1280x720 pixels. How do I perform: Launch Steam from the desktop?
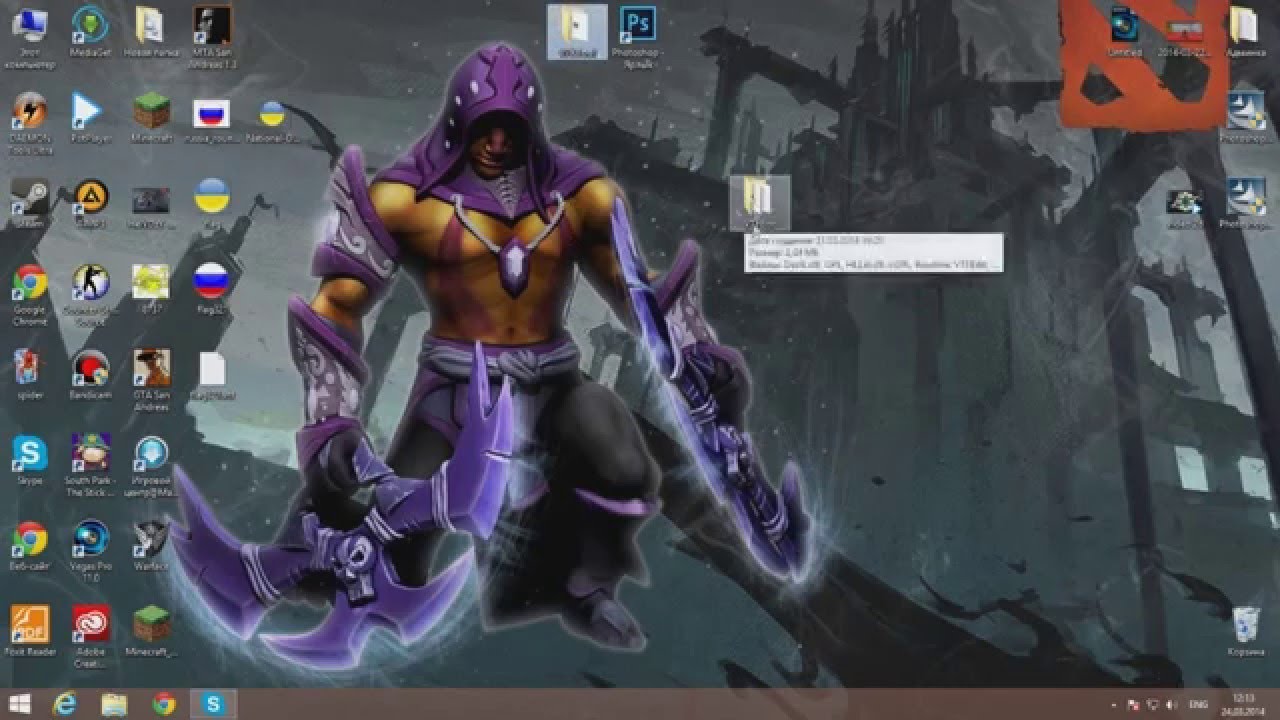[x=29, y=204]
